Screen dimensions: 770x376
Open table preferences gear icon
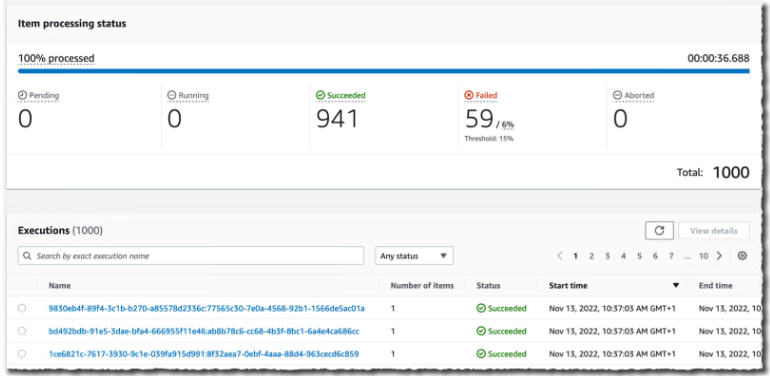pyautogui.click(x=742, y=256)
